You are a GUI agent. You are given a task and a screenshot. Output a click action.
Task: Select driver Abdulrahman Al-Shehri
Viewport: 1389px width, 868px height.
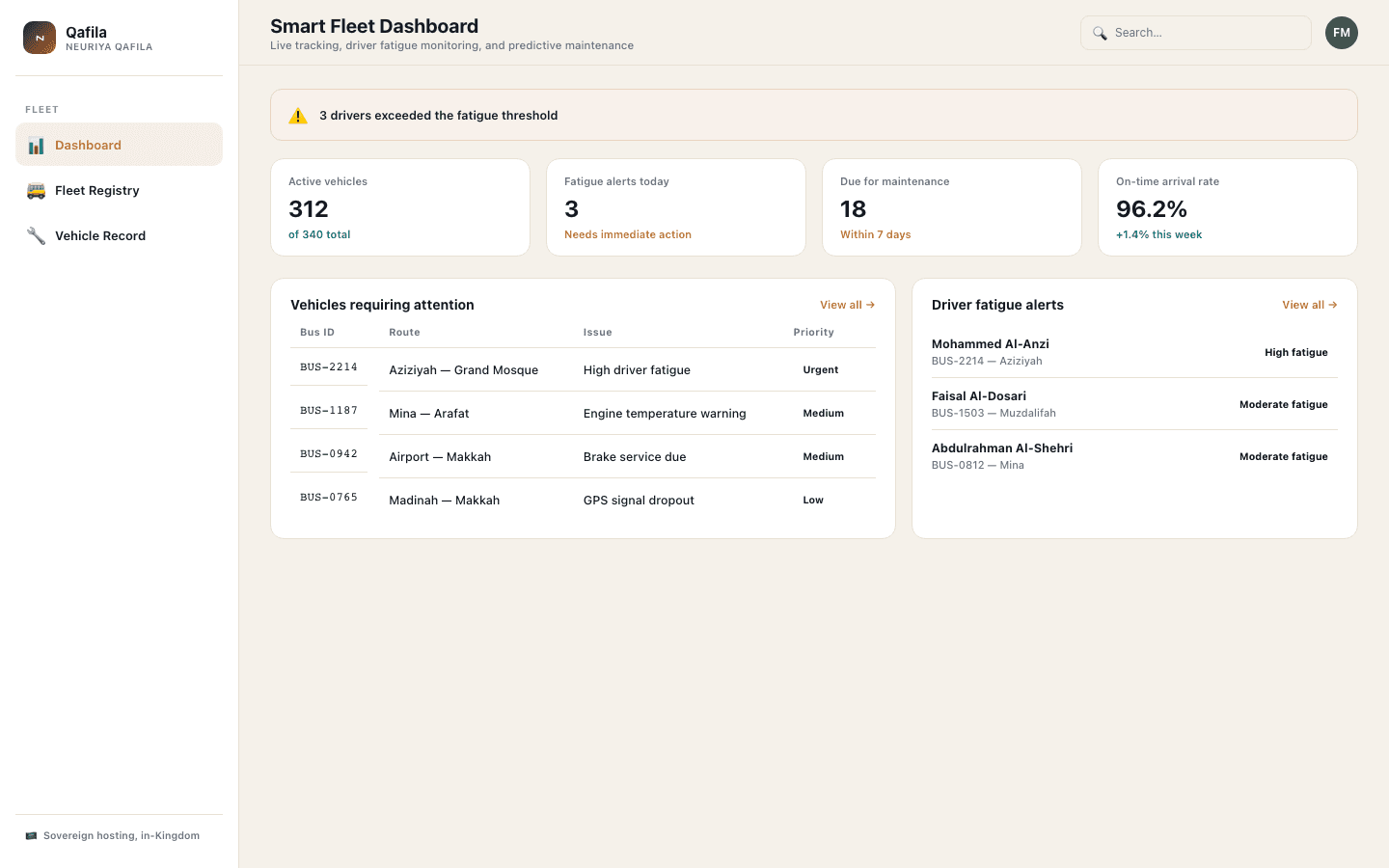[1002, 448]
